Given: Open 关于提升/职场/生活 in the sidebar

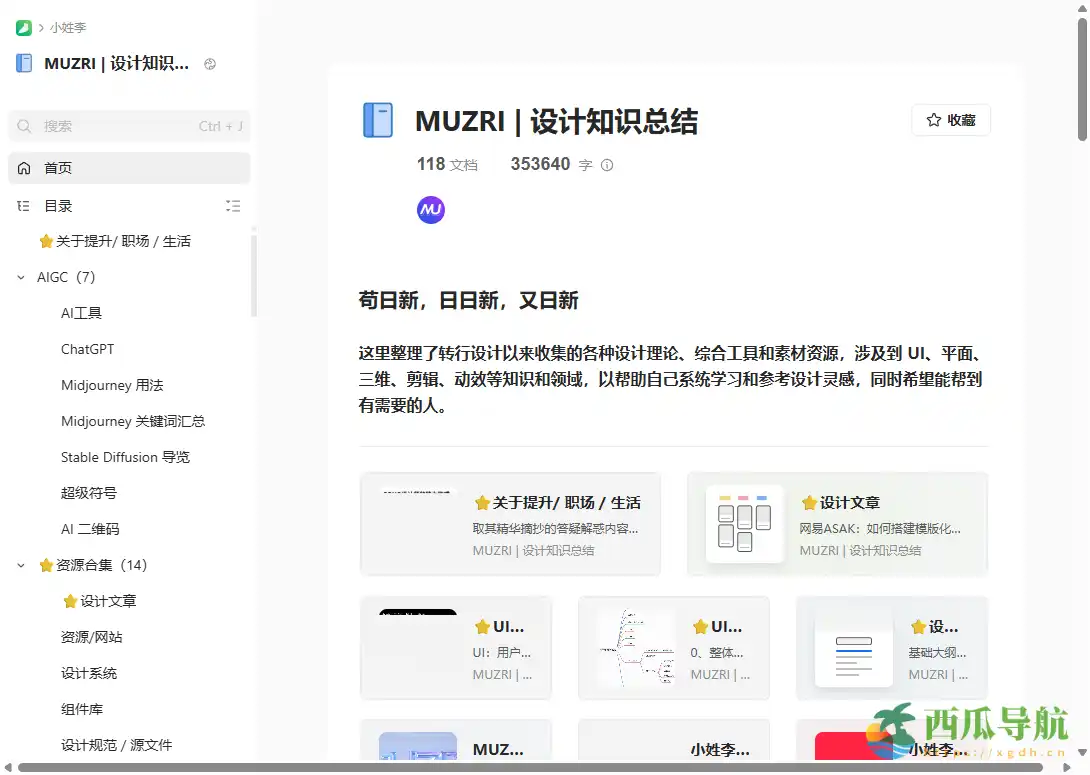Looking at the screenshot, I should [117, 241].
